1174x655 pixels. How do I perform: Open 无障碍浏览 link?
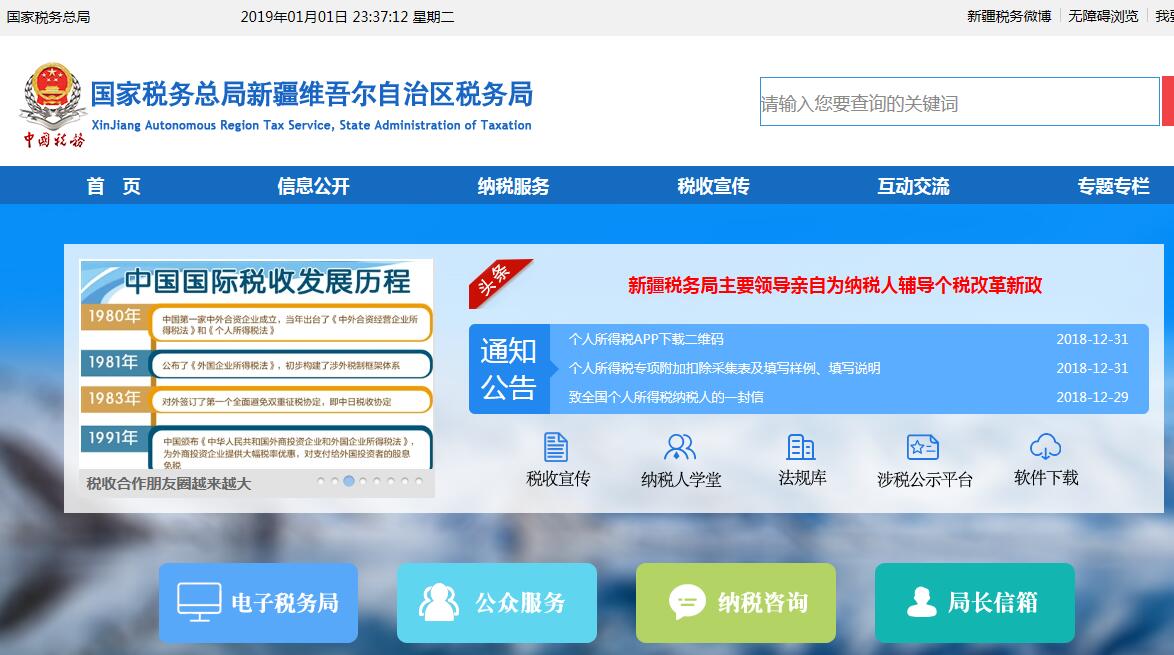coord(1103,16)
